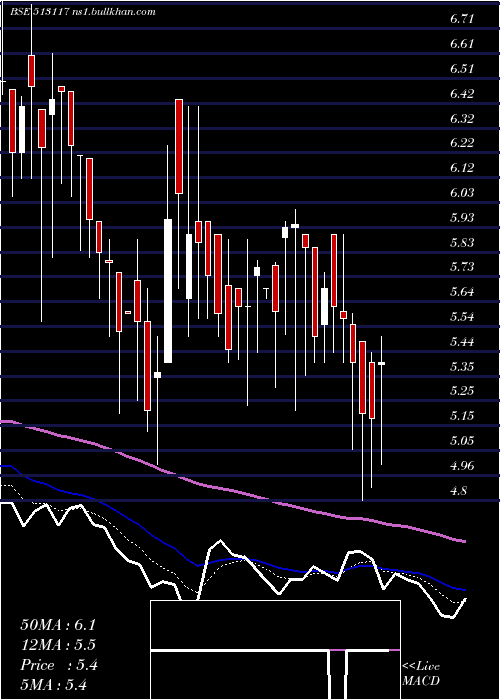Click the pink 50MA line end
The width and height of the screenshot is (500, 700).
[463, 541]
